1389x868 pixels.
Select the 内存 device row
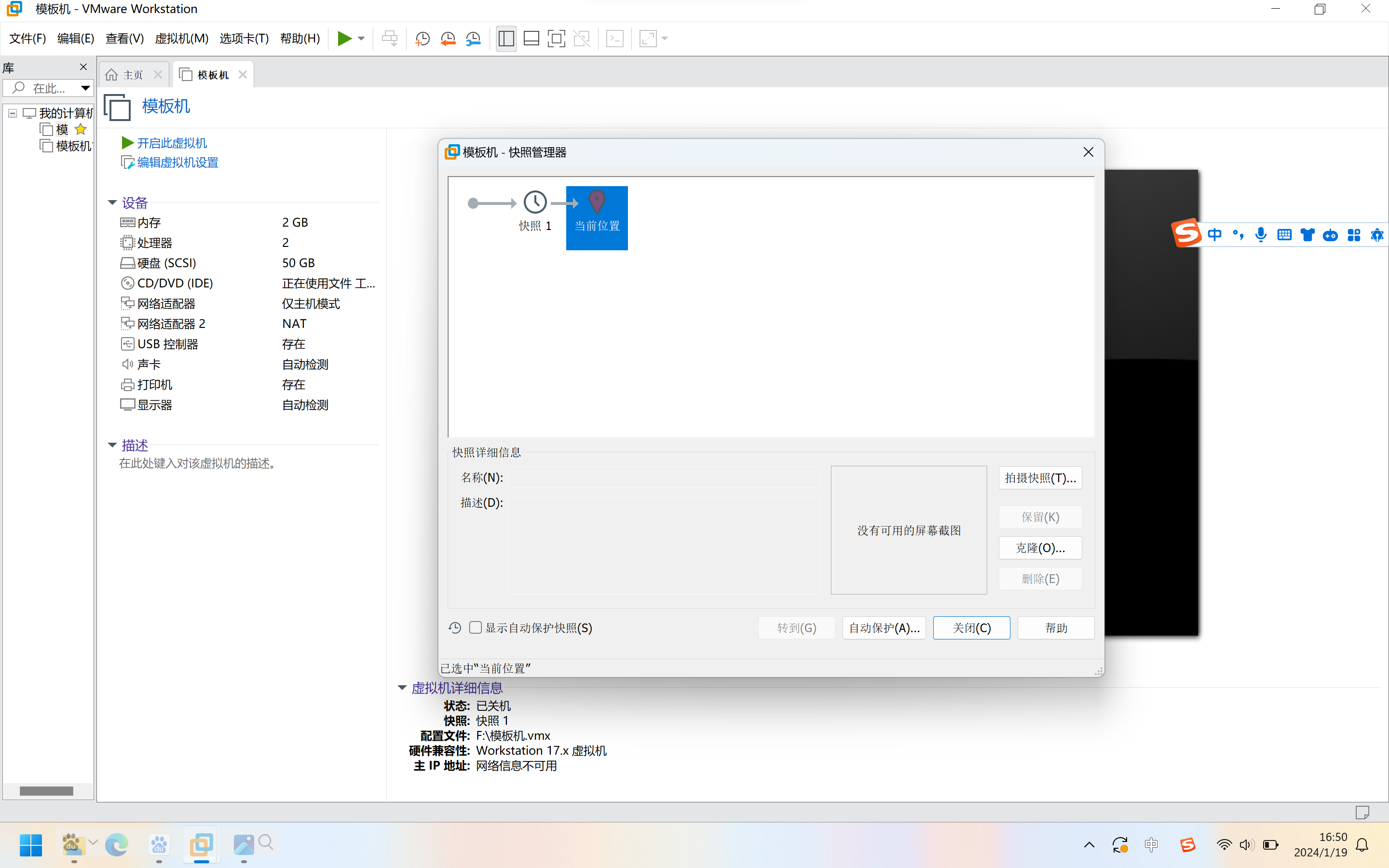(x=248, y=222)
